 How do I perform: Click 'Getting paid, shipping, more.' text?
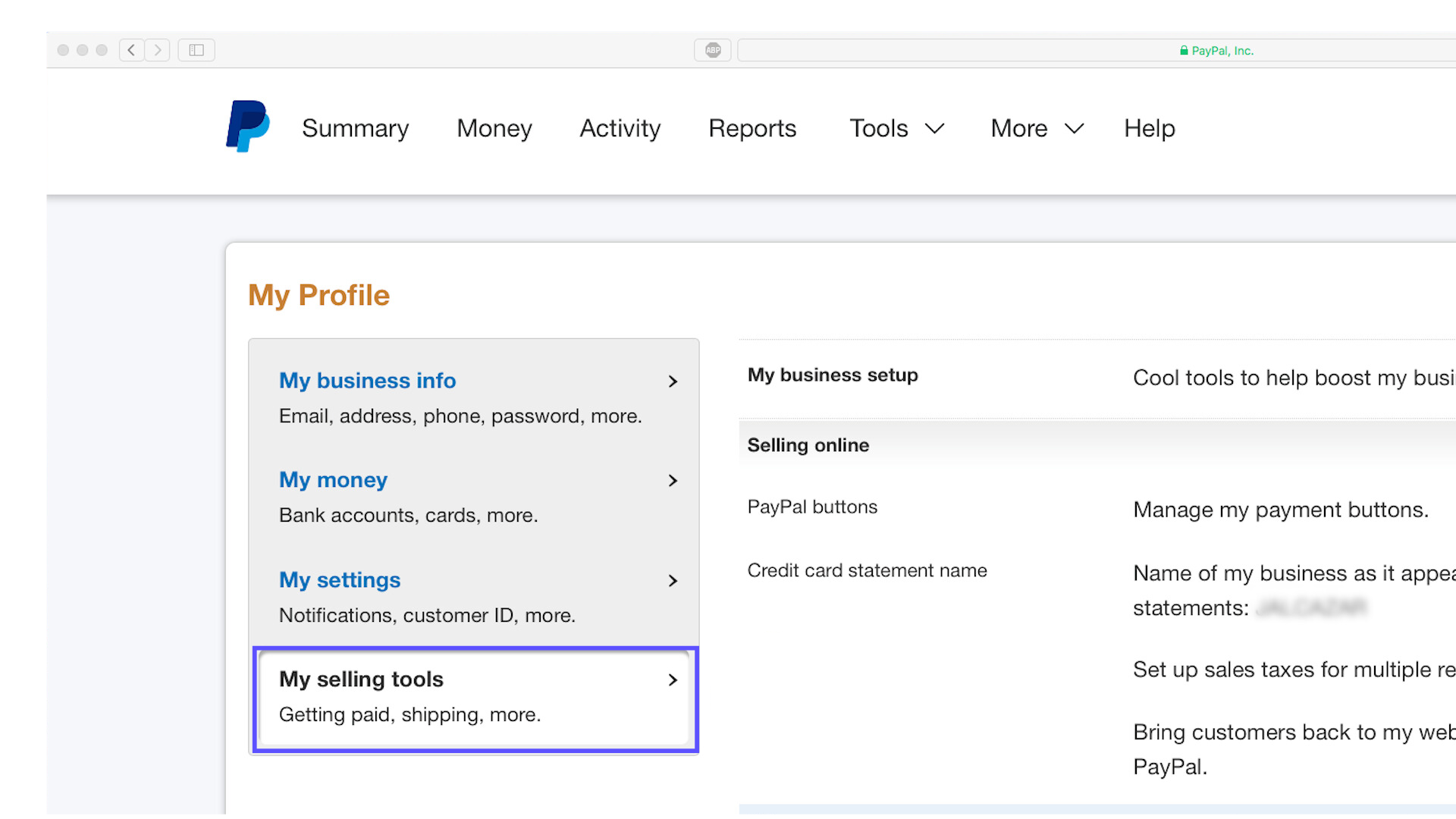click(409, 714)
